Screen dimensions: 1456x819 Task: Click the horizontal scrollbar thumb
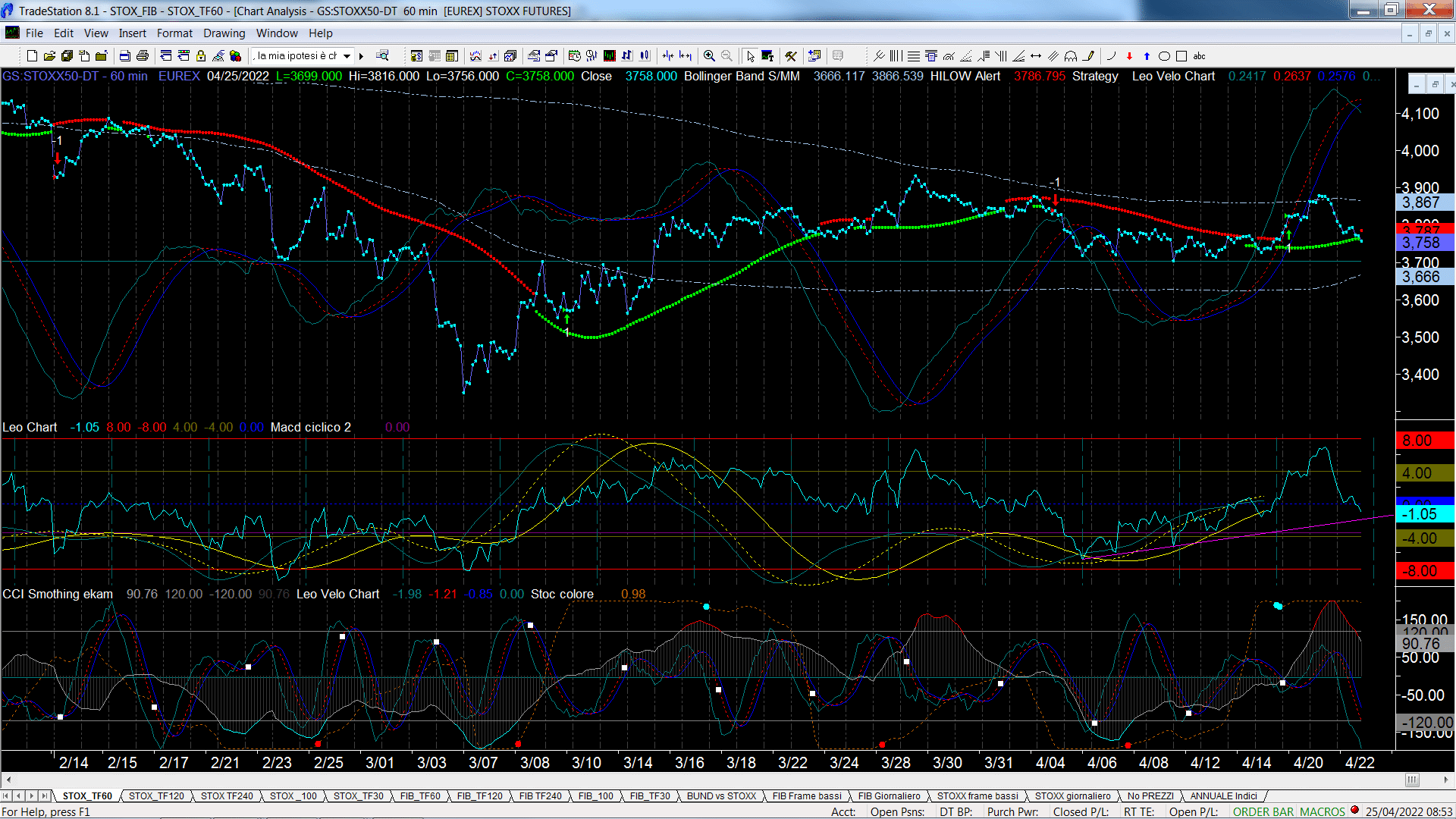click(x=1412, y=780)
